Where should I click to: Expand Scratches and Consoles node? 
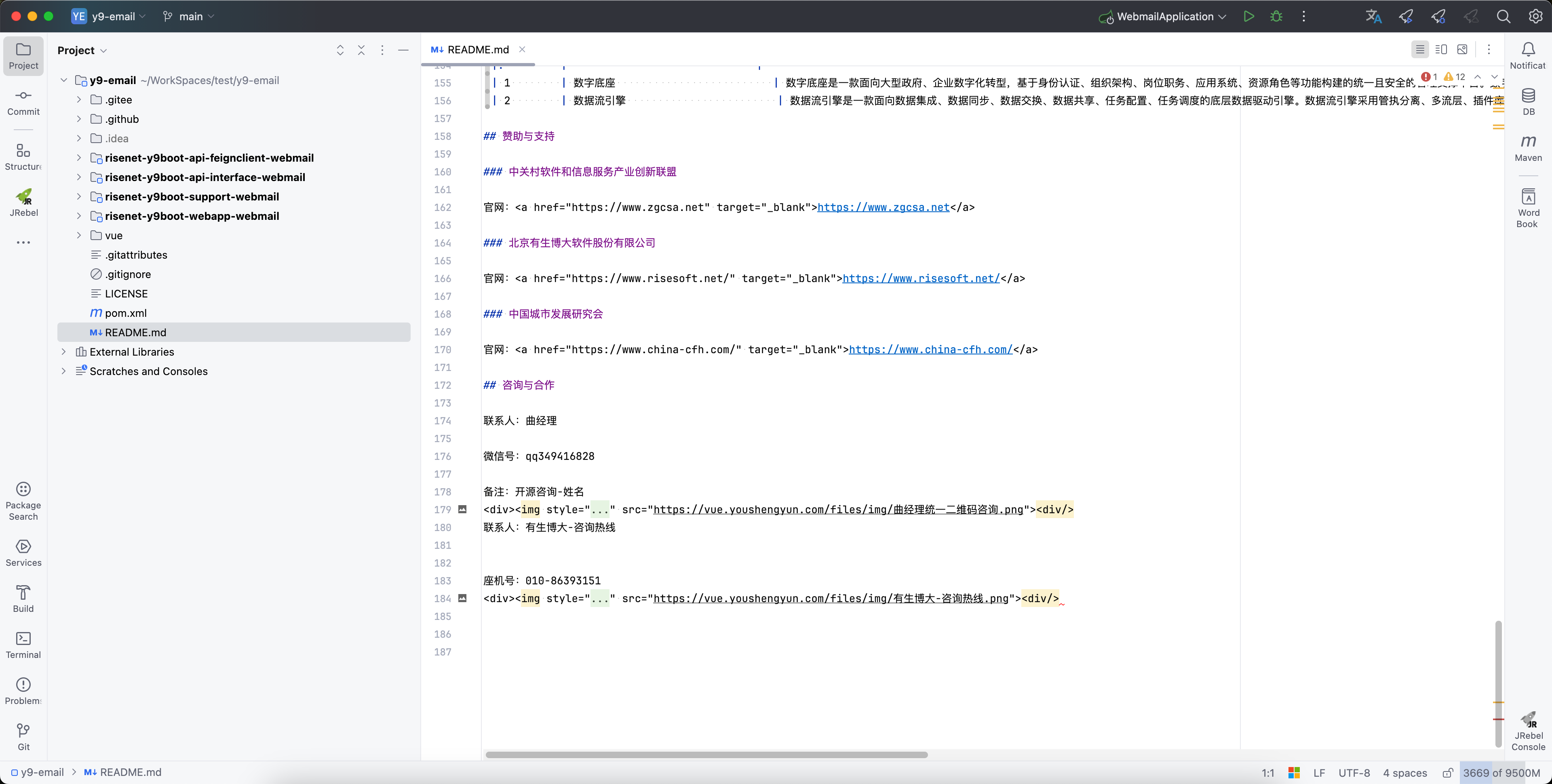(x=64, y=371)
